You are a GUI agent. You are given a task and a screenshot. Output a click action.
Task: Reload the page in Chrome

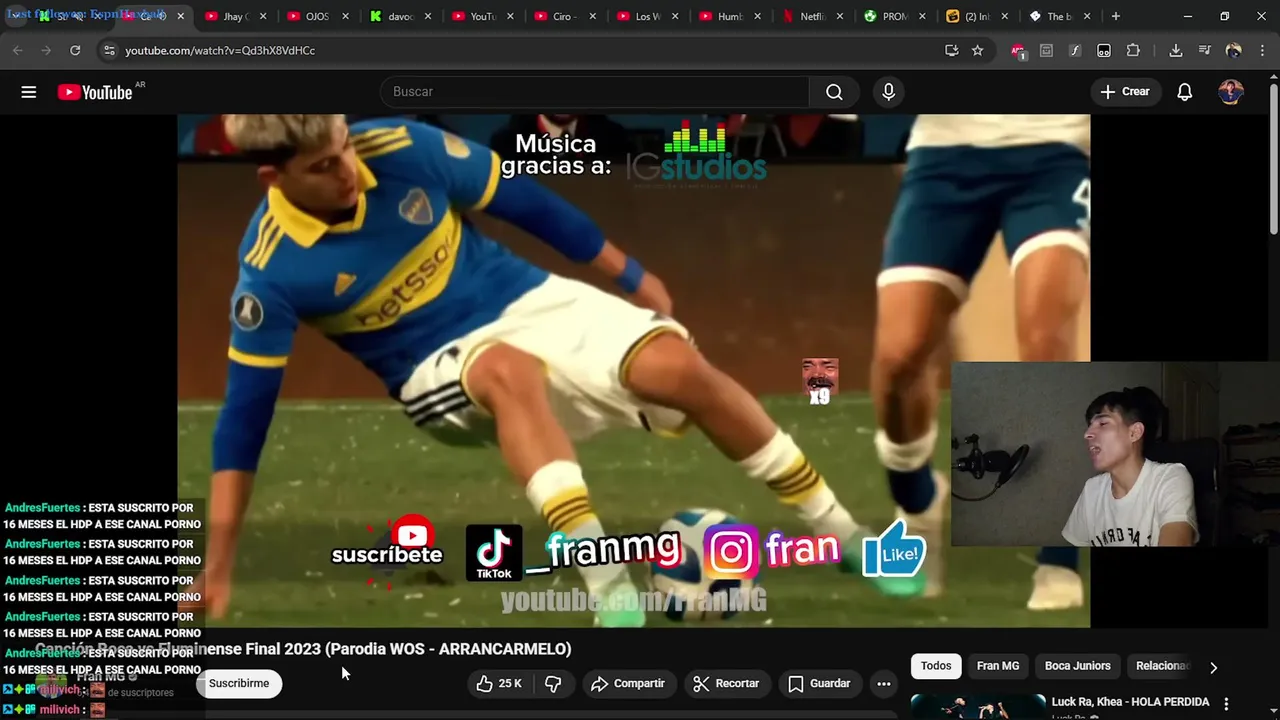point(75,50)
